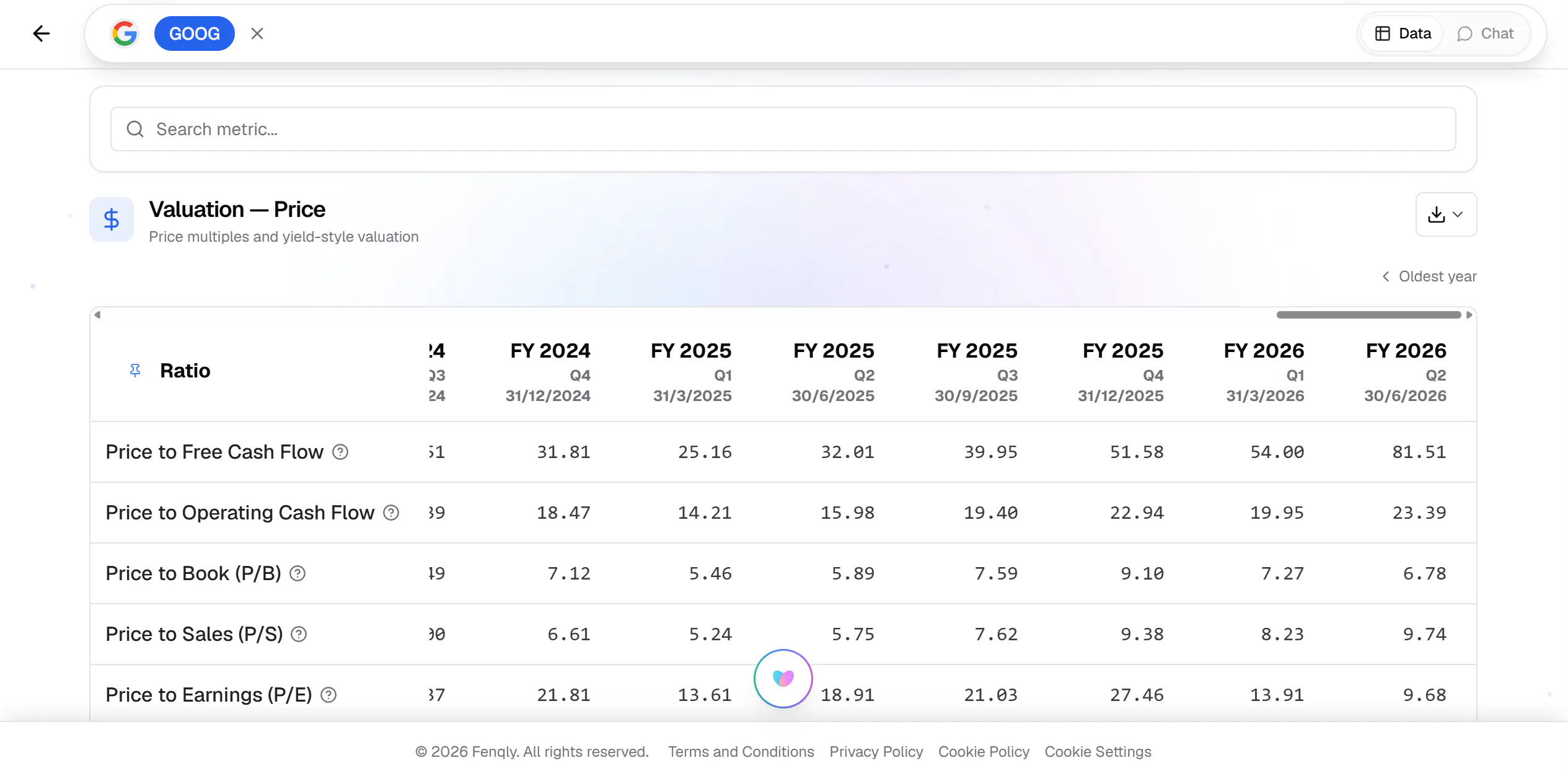This screenshot has height=776, width=1568.
Task: Select the Data view tab
Action: 1403,33
